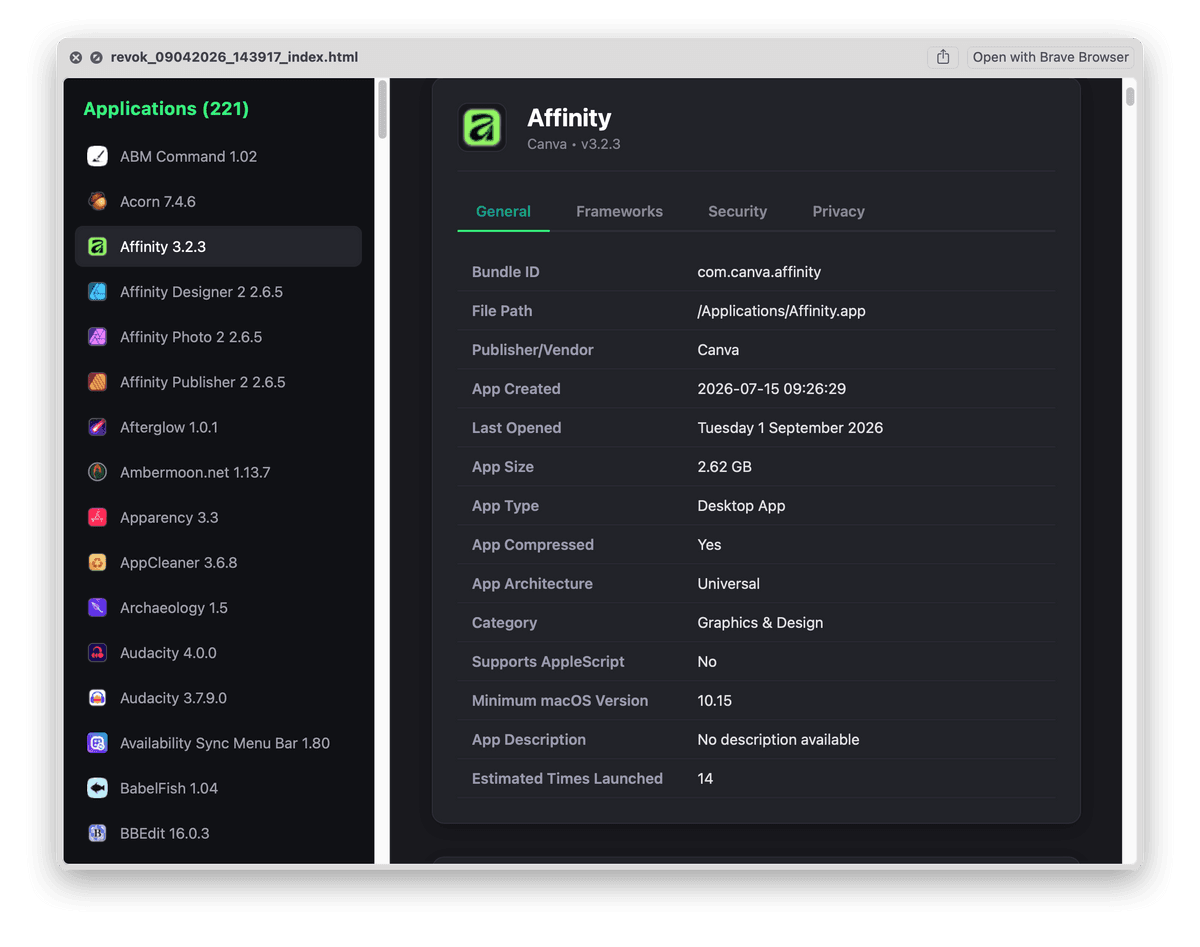Select Audacity 3.7.9.0 in the list

tap(218, 698)
